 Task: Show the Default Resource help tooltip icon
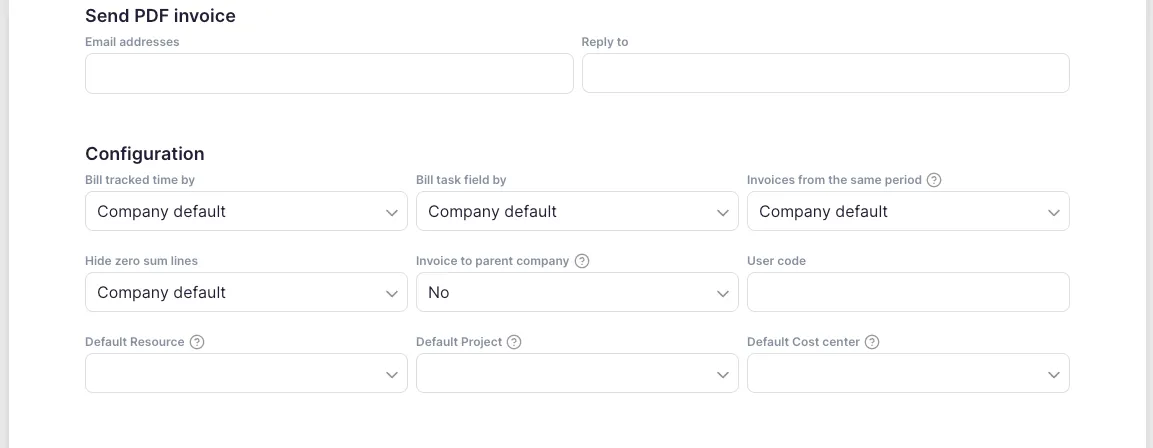tap(197, 342)
